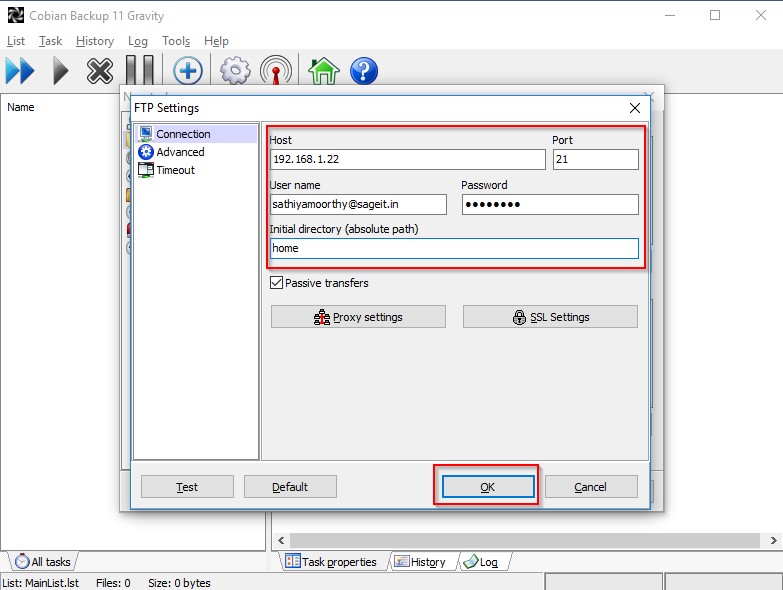The image size is (783, 590).
Task: Select Advanced in the settings tree
Action: [x=180, y=152]
